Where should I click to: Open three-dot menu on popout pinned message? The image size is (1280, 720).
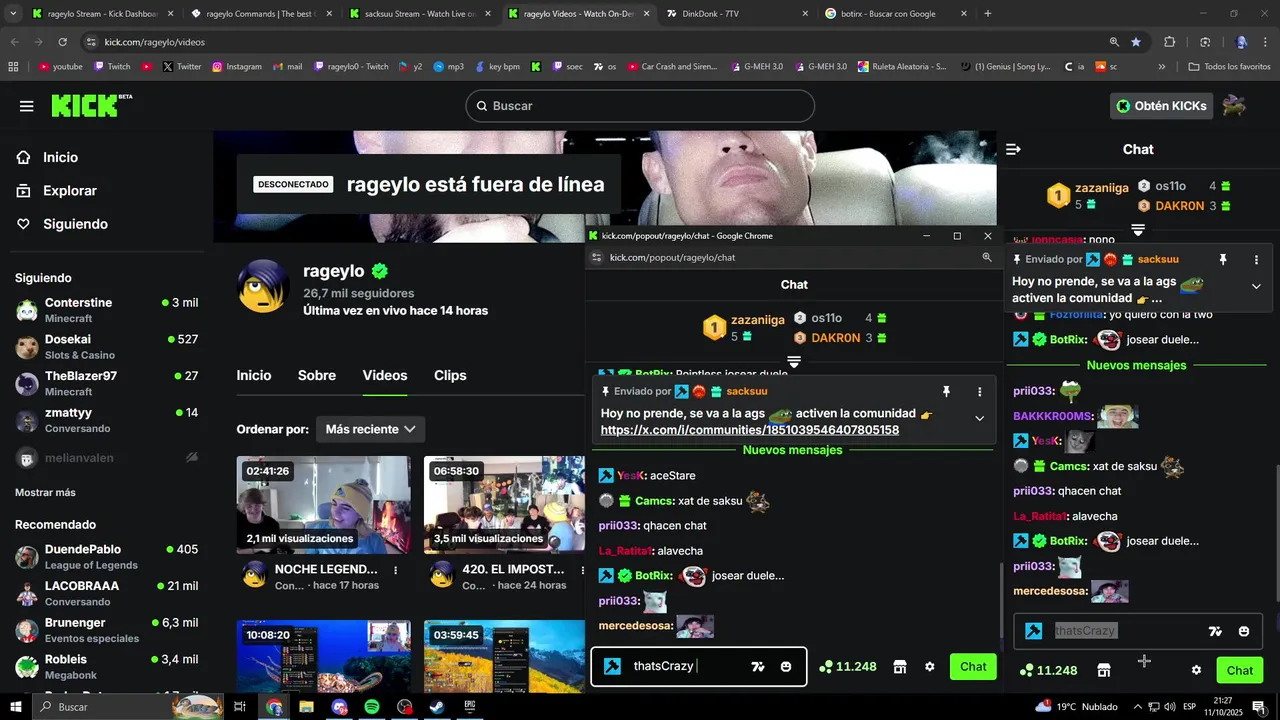(980, 392)
